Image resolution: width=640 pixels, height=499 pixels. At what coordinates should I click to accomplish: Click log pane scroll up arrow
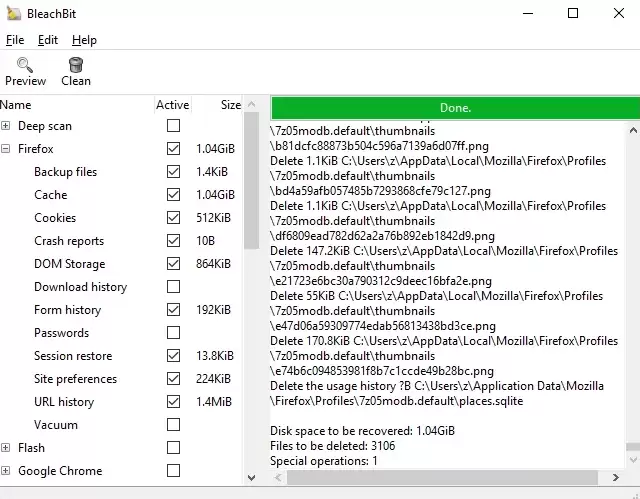[633, 131]
